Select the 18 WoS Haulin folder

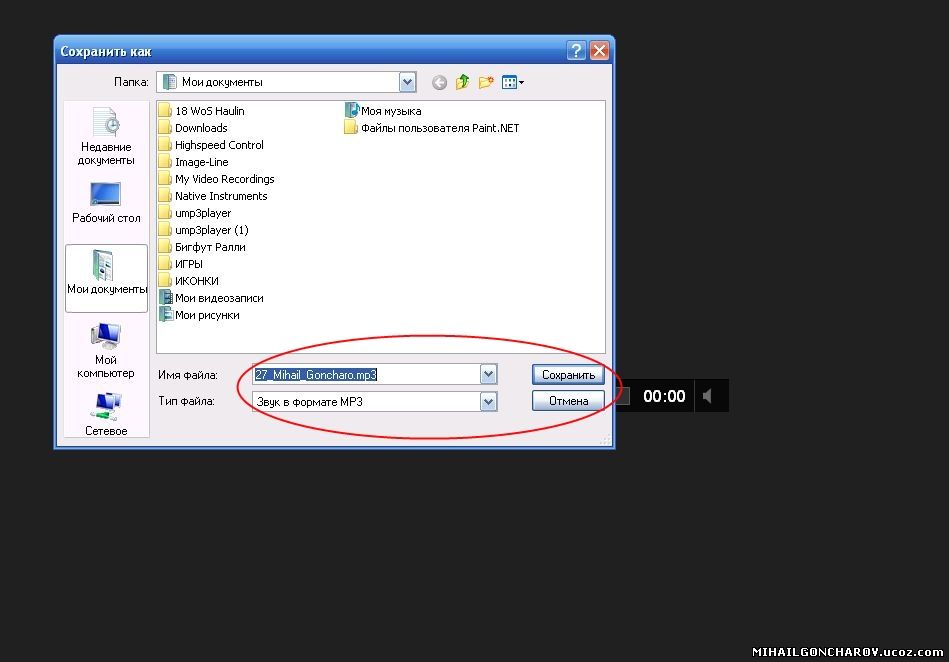[x=202, y=111]
